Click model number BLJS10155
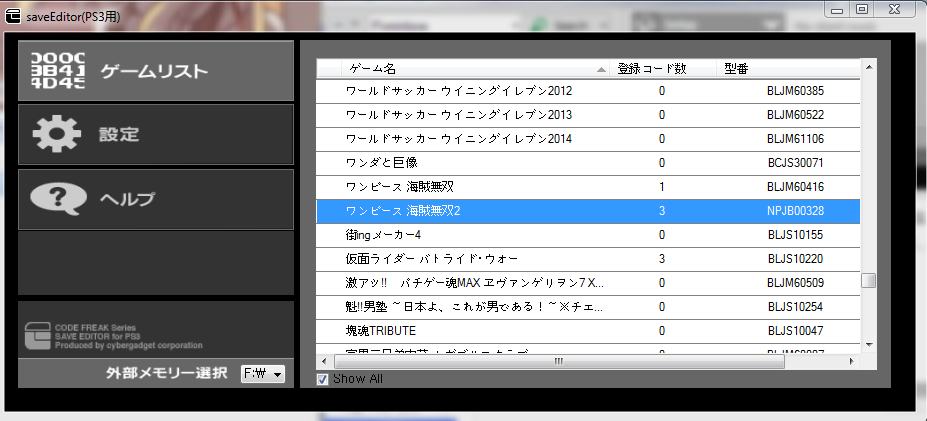927x421 pixels. coord(795,235)
